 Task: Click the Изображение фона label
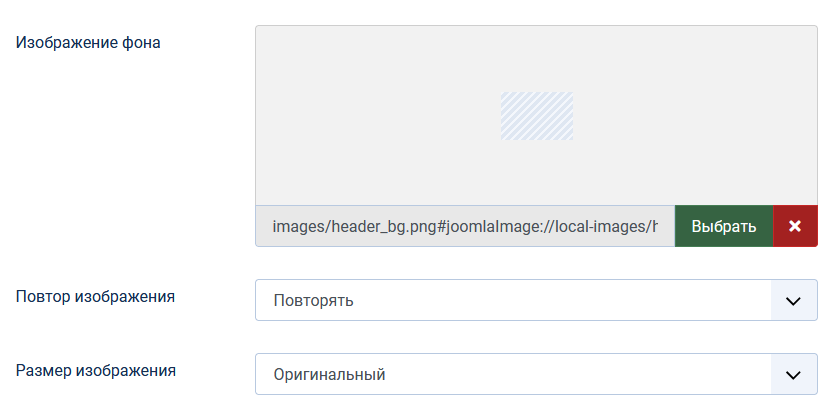click(88, 43)
